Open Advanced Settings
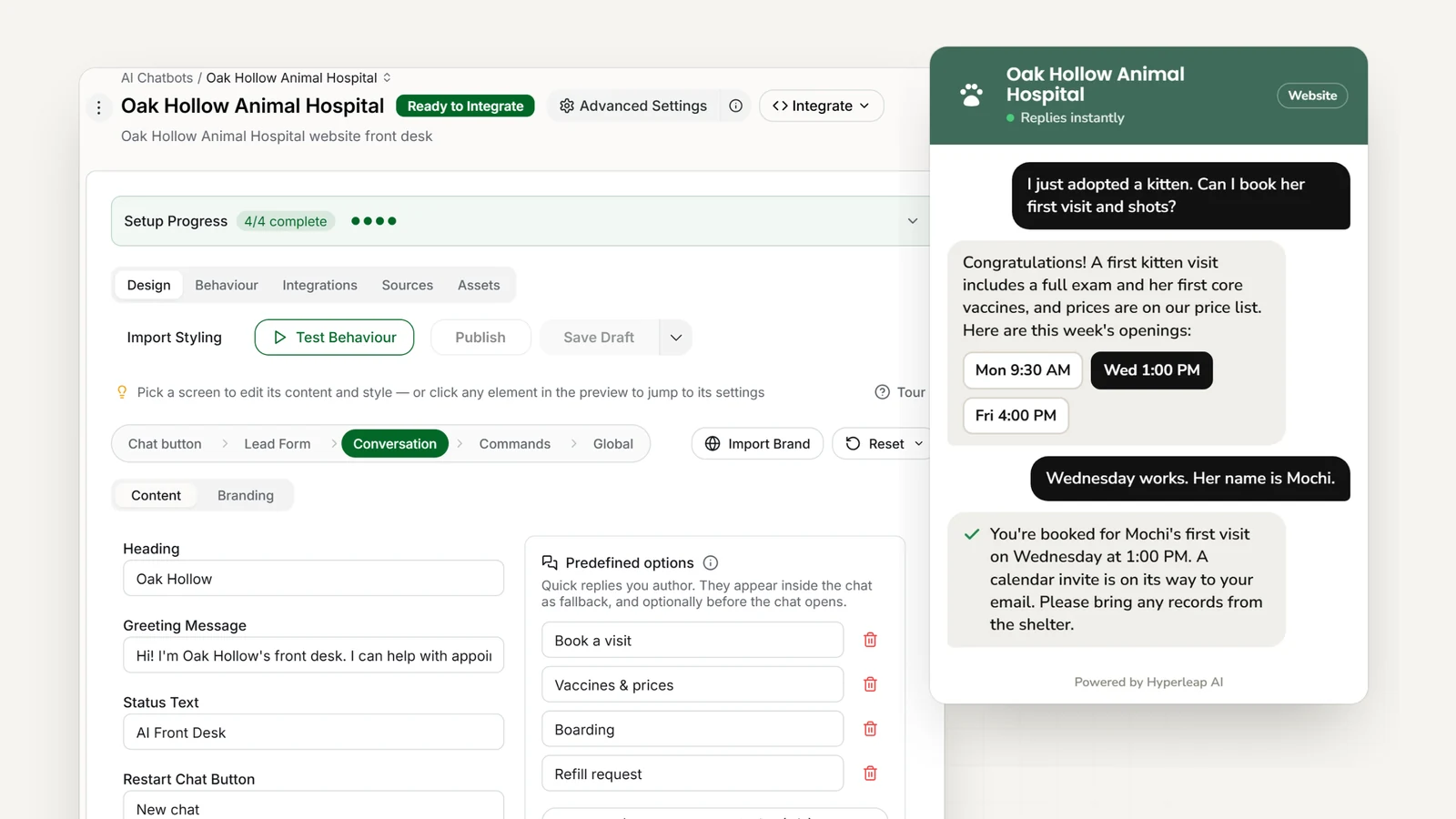Image resolution: width=1456 pixels, height=819 pixels. click(633, 106)
